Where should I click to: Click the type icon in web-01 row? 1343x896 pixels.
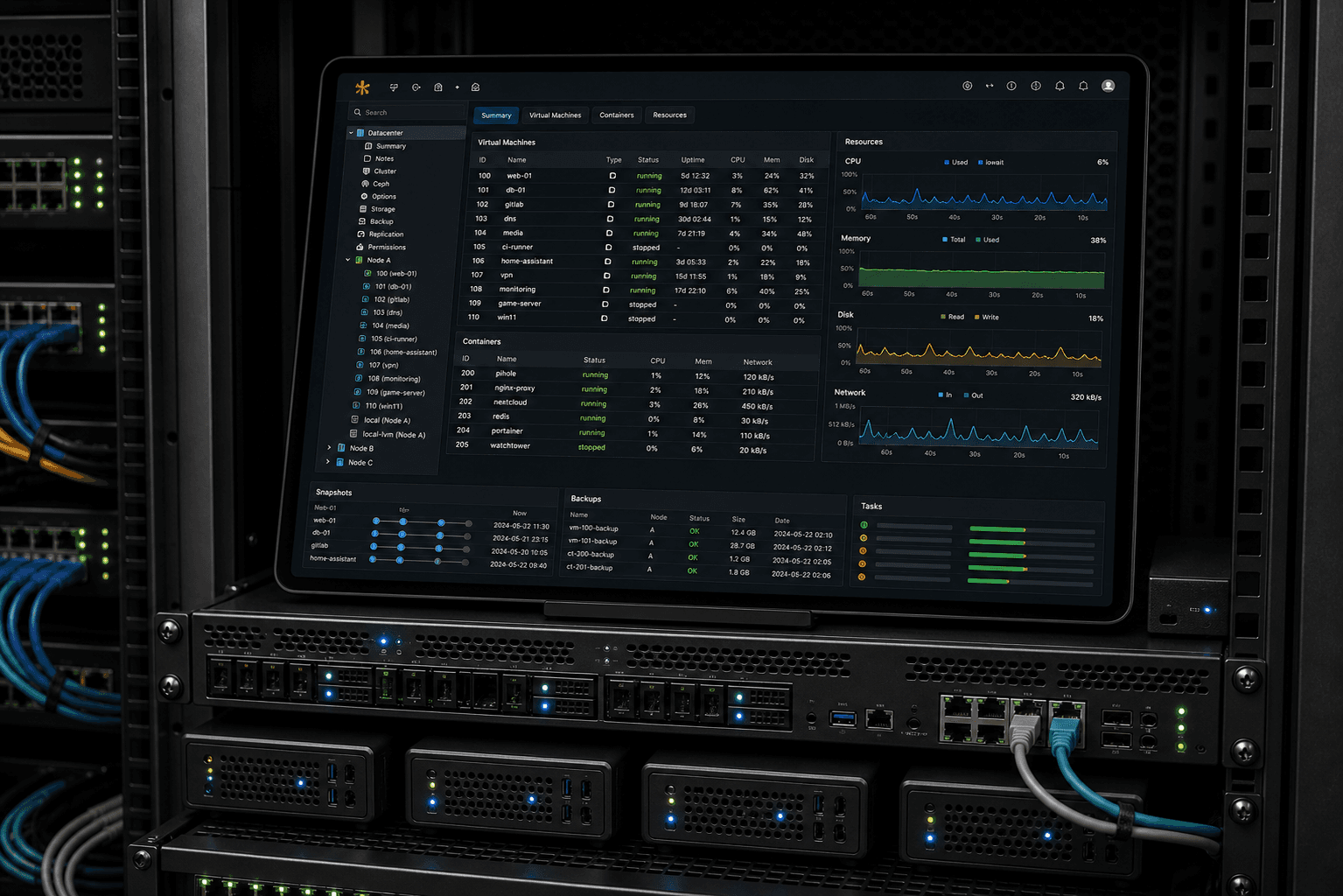click(x=612, y=176)
